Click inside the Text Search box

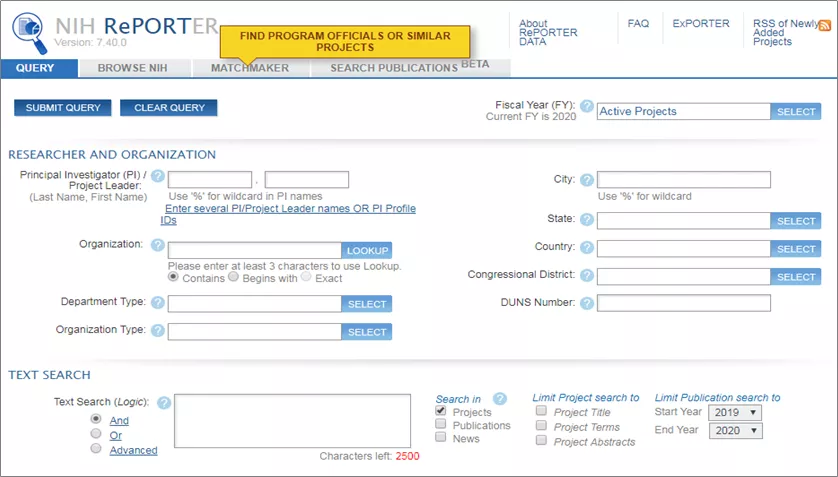pyautogui.click(x=292, y=420)
